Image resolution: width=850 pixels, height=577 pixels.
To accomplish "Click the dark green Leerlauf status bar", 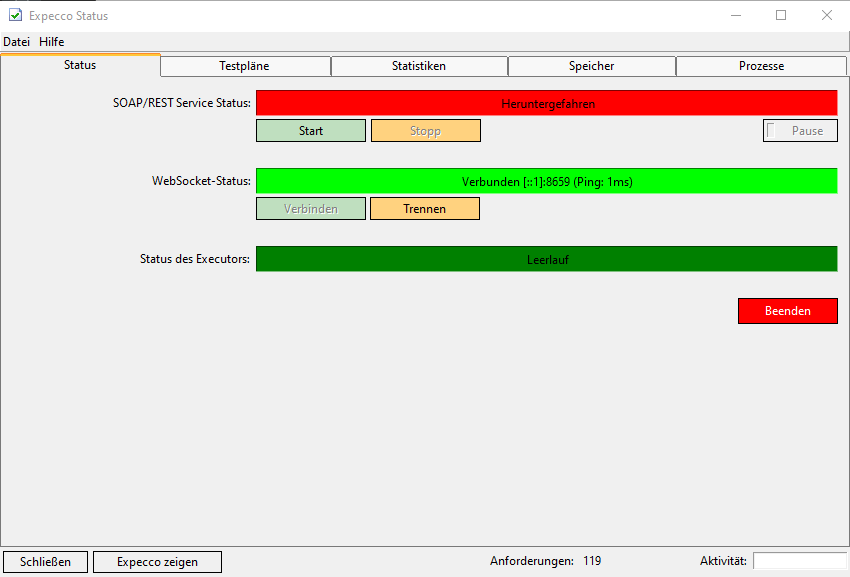I will (546, 259).
